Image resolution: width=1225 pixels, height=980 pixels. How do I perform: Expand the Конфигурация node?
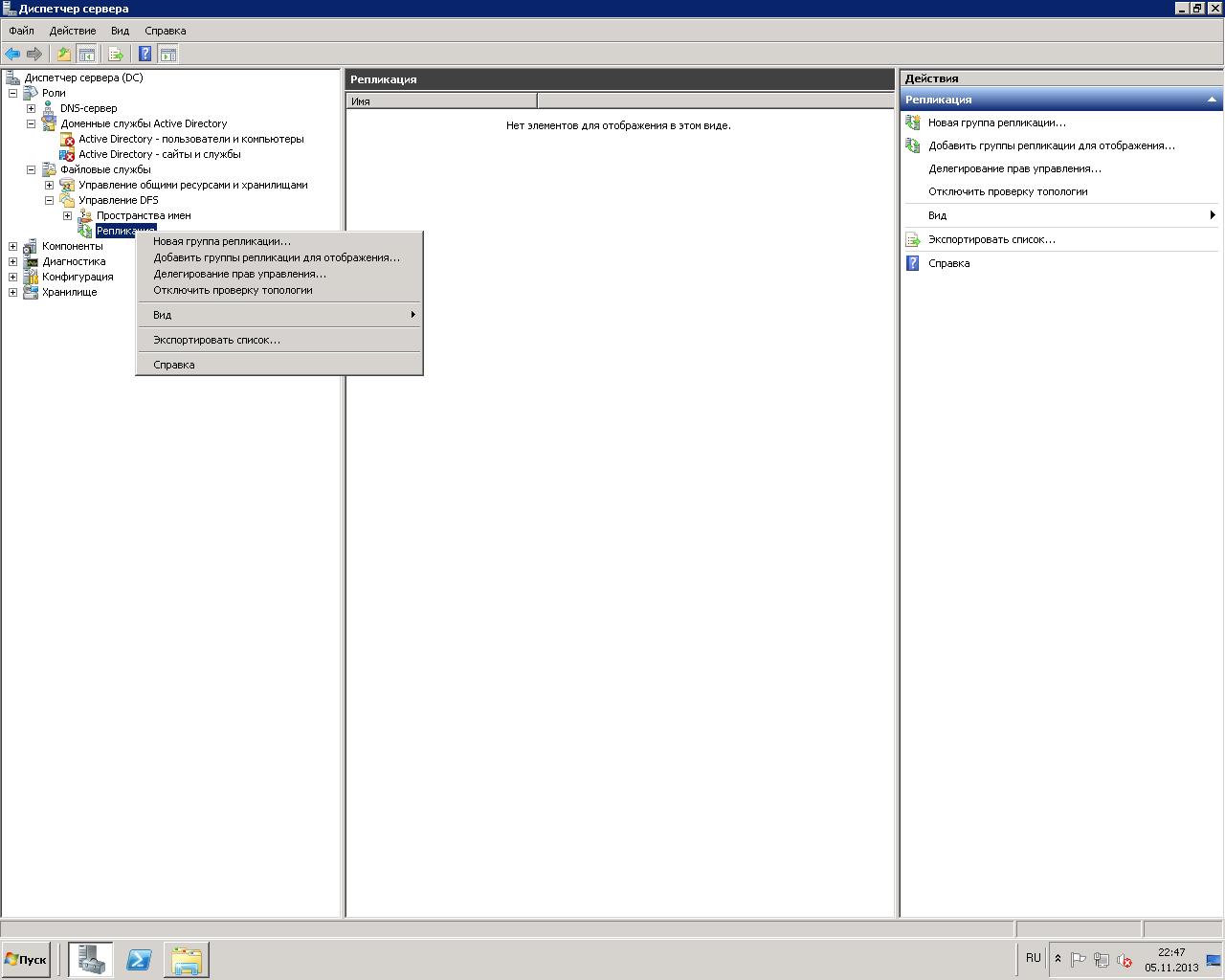point(13,277)
